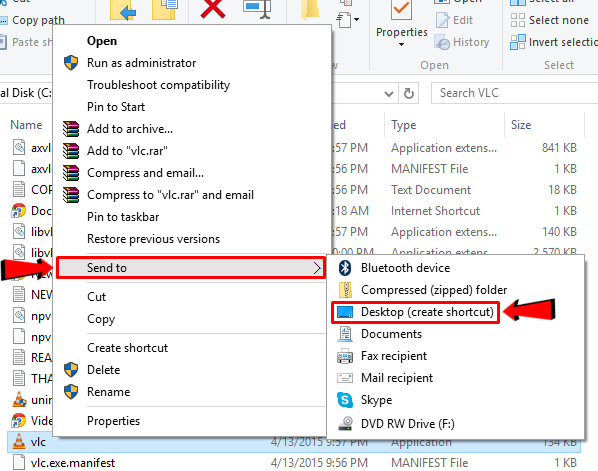This screenshot has height=471, width=598.
Task: Refresh the folder with reload button
Action: [x=408, y=93]
